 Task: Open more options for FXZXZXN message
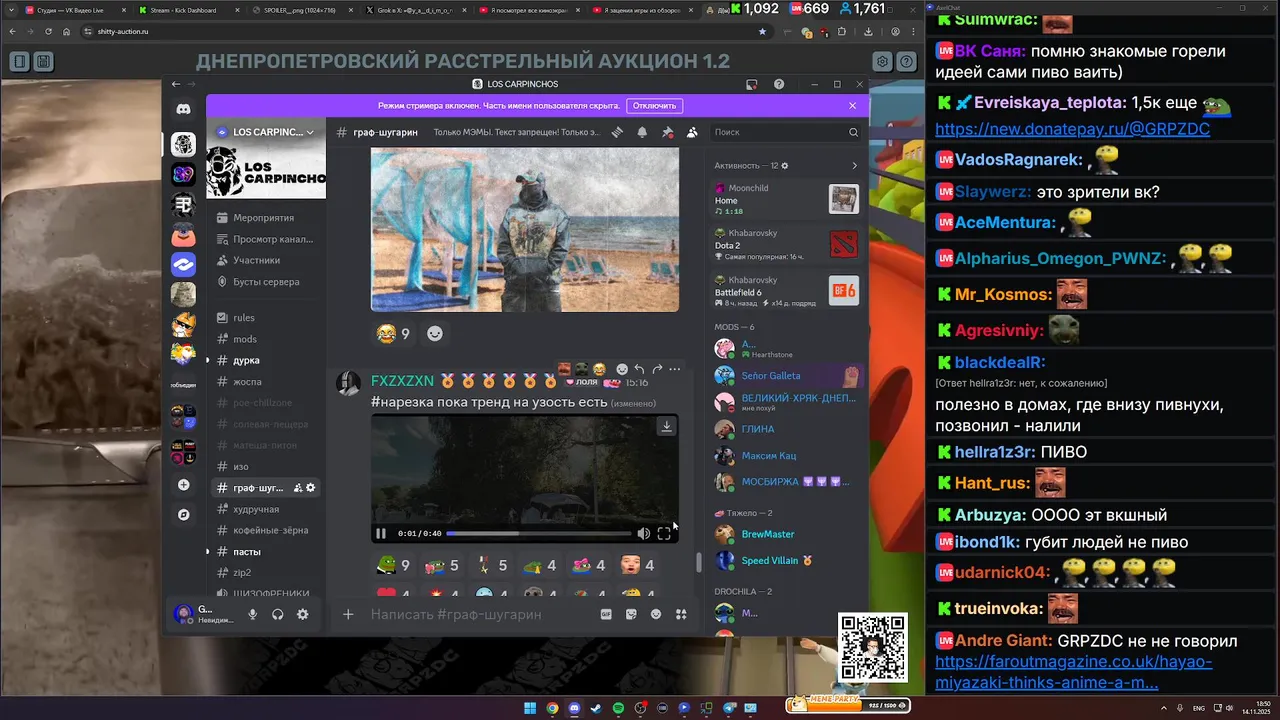pyautogui.click(x=675, y=369)
